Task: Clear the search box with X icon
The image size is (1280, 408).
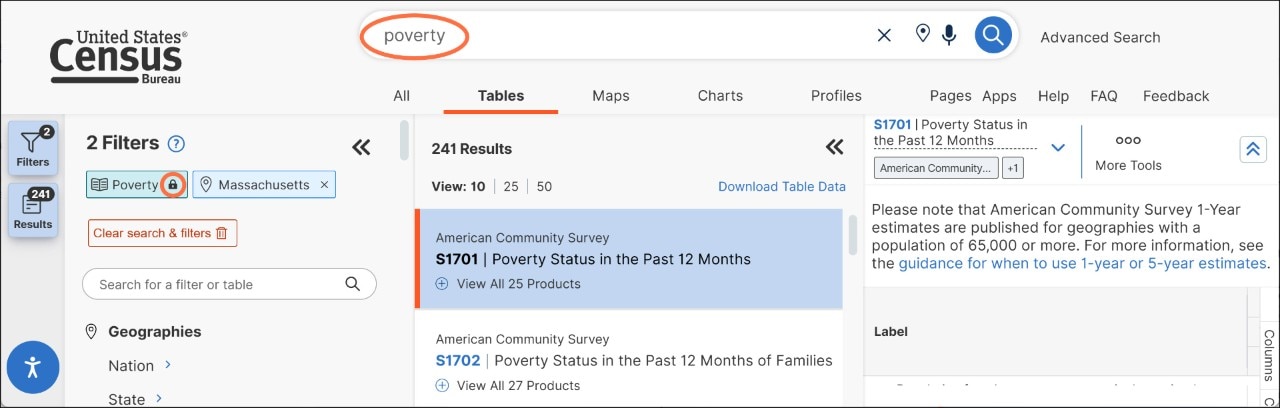Action: pyautogui.click(x=884, y=36)
